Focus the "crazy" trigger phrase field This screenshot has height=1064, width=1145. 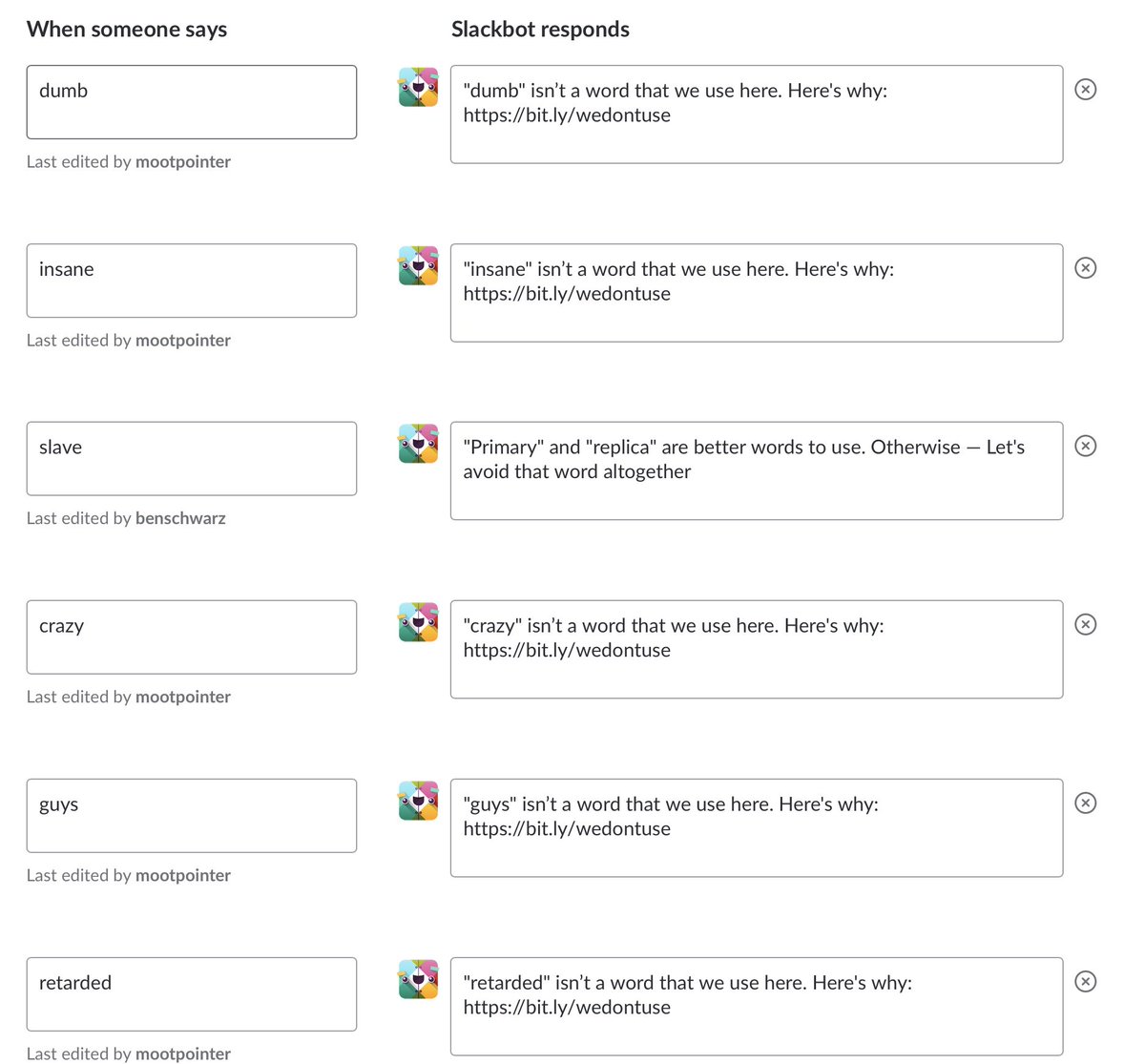click(191, 637)
